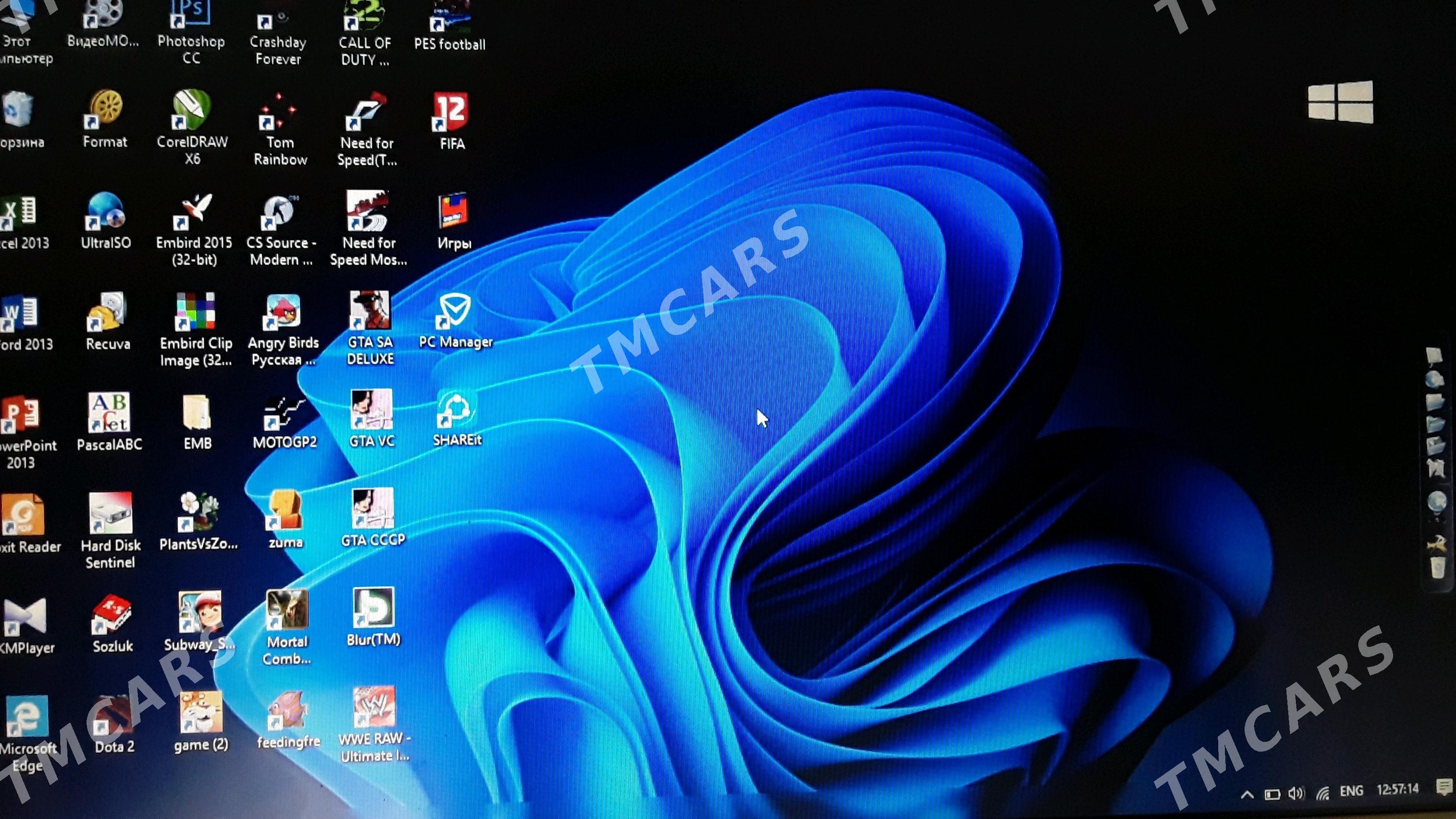Viewport: 1456px width, 819px height.
Task: Open the Format shortcut icon
Action: (x=105, y=119)
